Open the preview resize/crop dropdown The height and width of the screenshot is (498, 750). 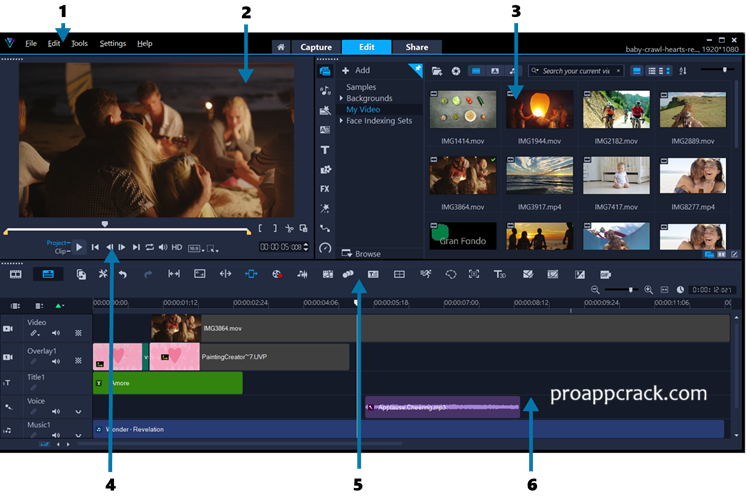(212, 248)
